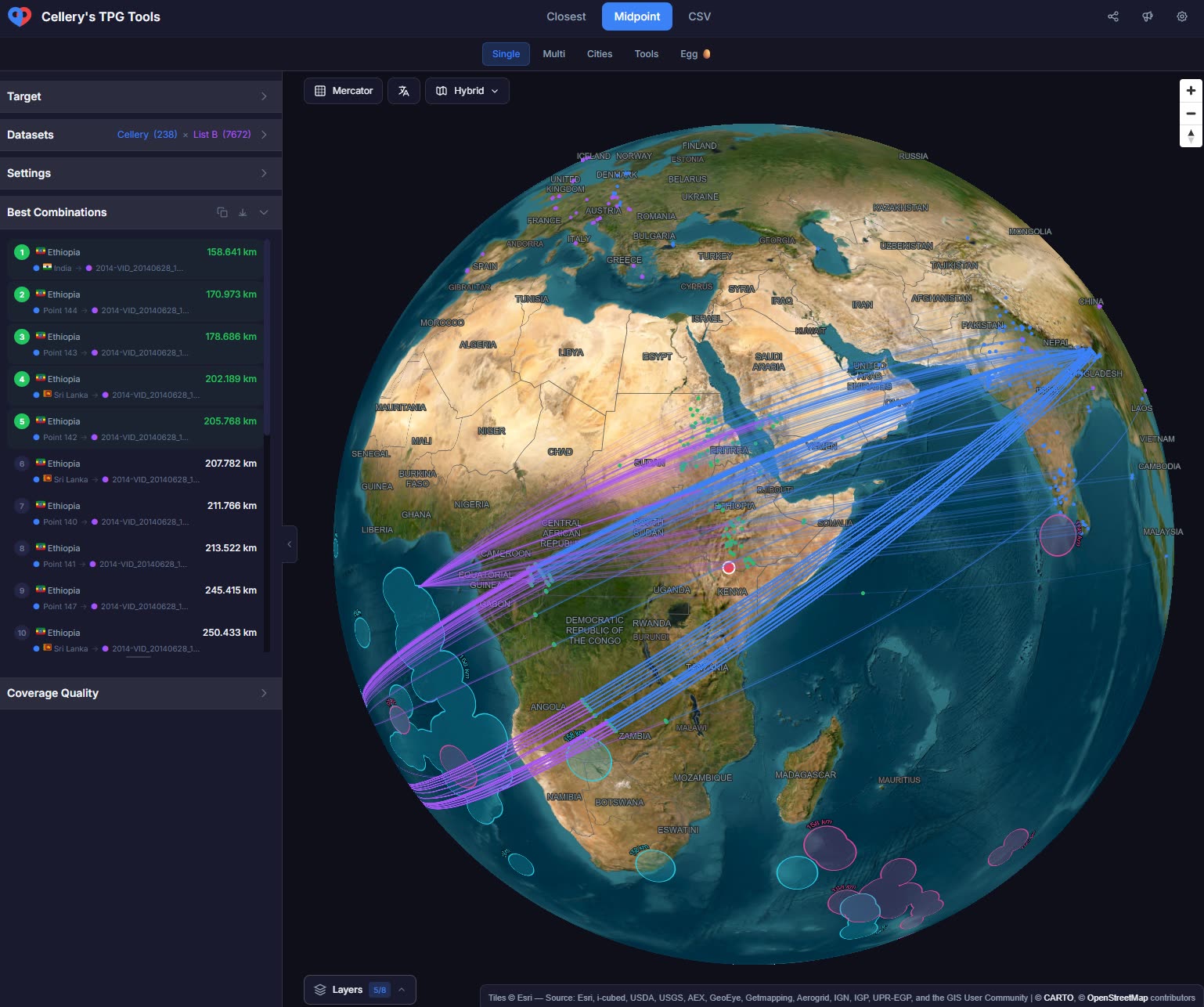Image resolution: width=1204 pixels, height=1007 pixels.
Task: Collapse the left sidebar with the arrow handle
Action: 290,543
